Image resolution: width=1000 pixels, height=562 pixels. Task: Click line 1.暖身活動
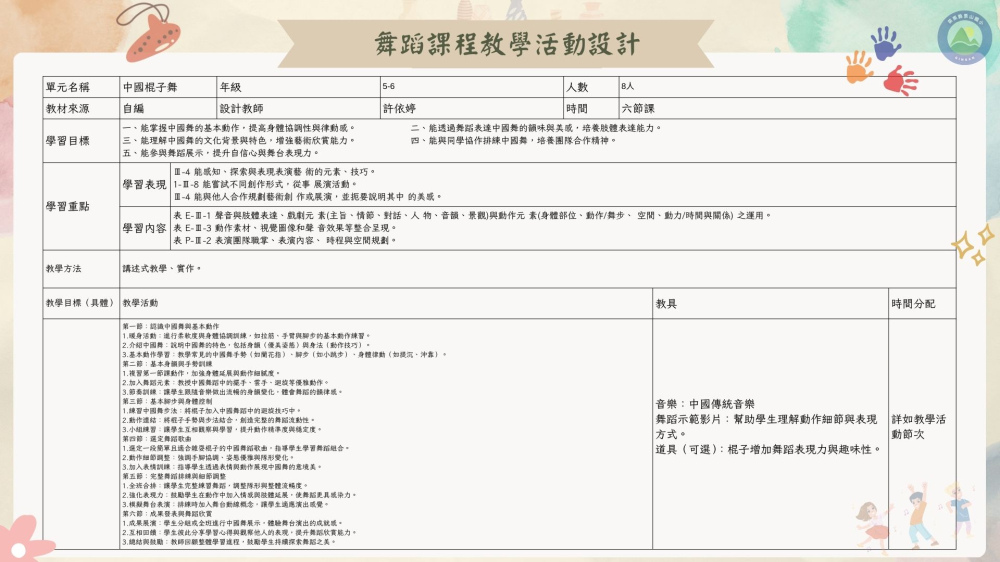click(x=247, y=336)
